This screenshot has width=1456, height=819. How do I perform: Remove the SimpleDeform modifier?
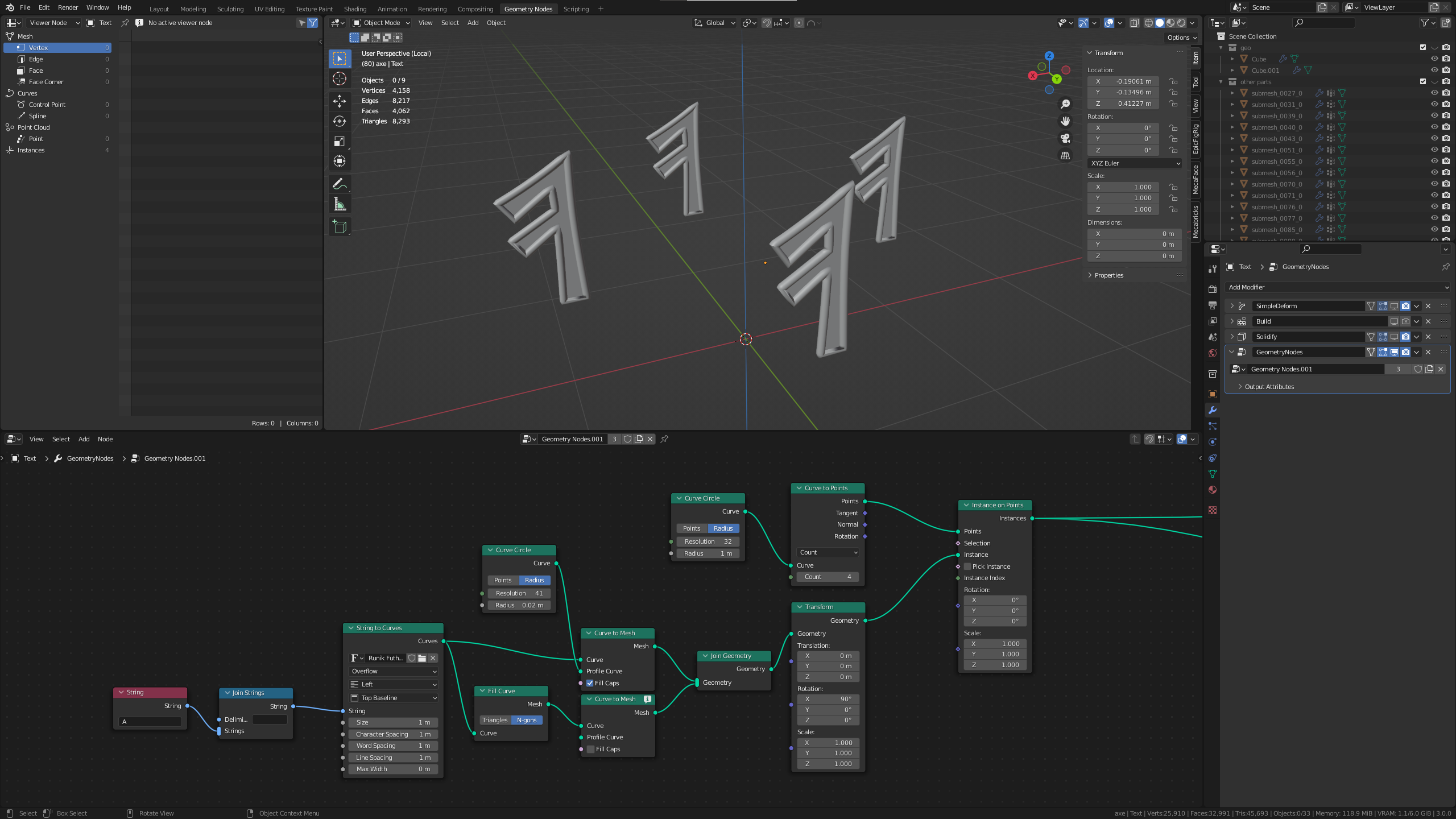click(x=1428, y=306)
